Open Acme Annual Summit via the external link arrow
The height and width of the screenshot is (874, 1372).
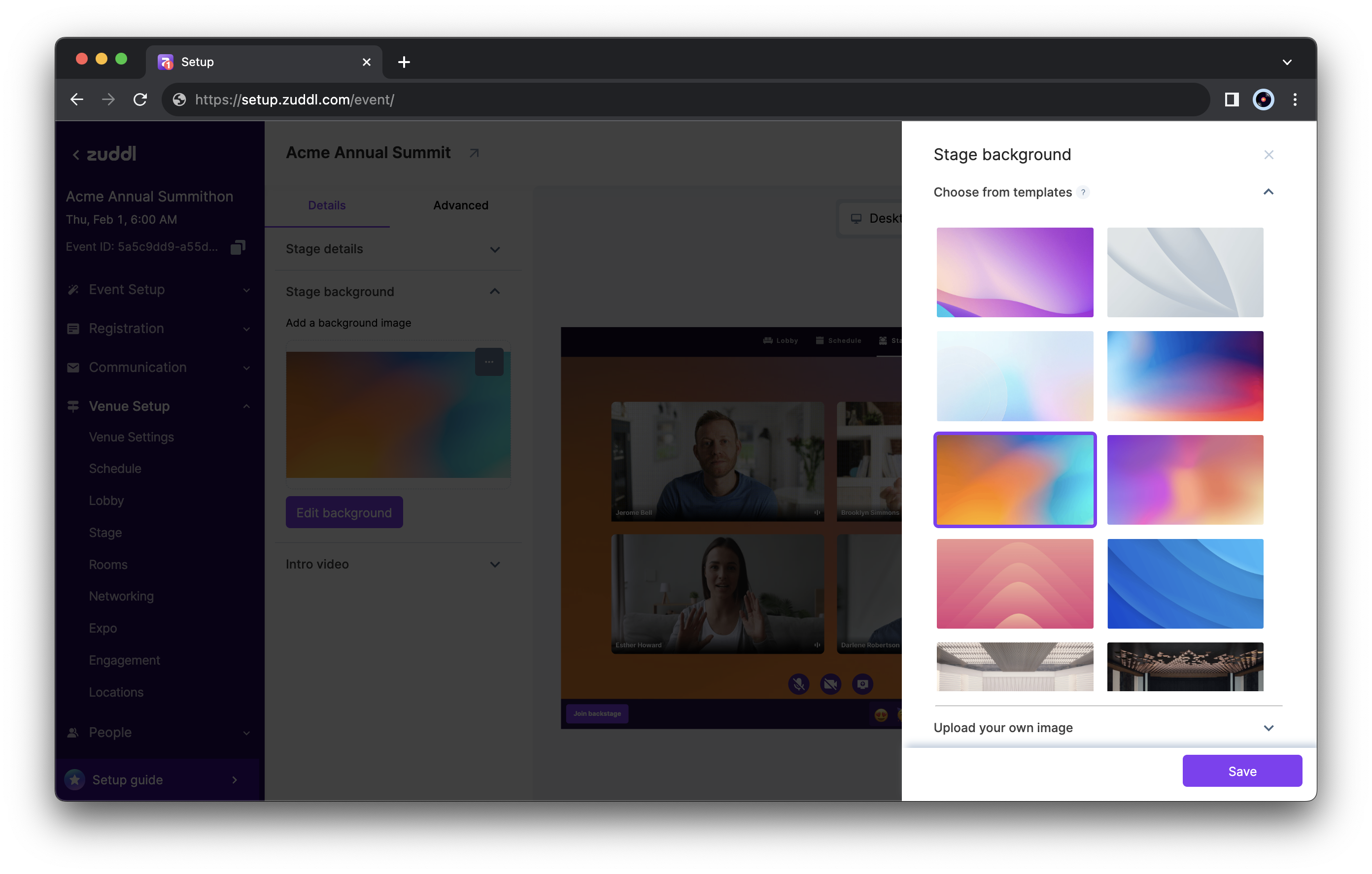coord(474,153)
